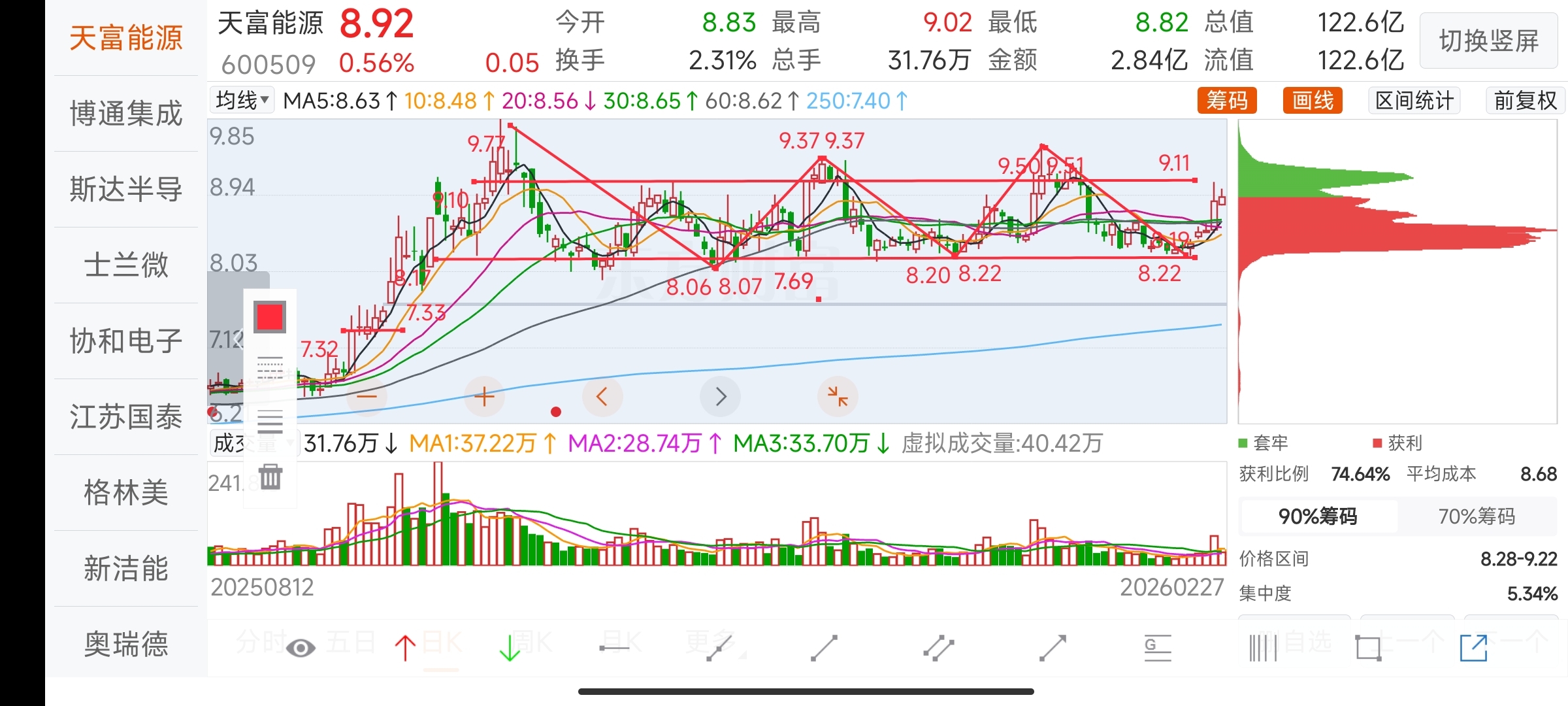Screen dimensions: 1568x706
Task: Switch to the 70%筹码 tab
Action: [x=1477, y=516]
